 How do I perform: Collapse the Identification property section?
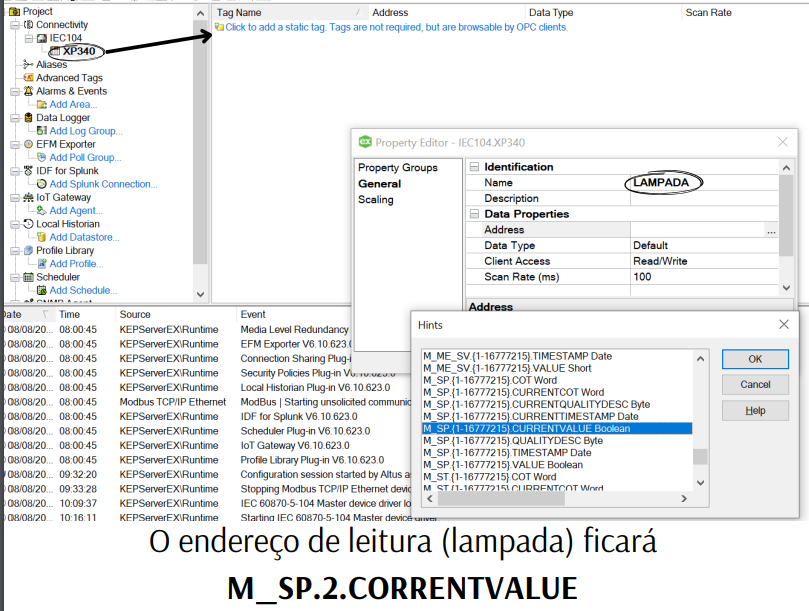[x=474, y=167]
